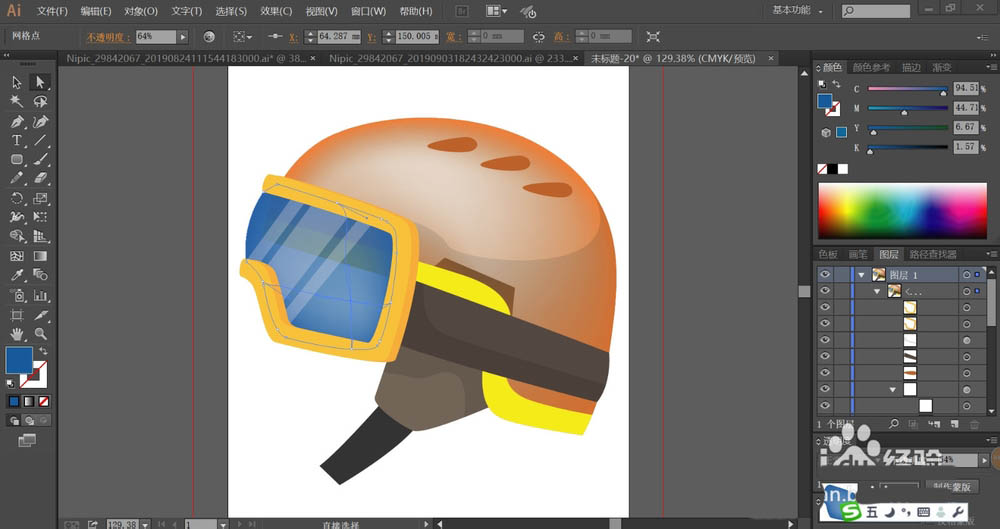
Task: Swap fill and stroke in toolbox
Action: (43, 351)
